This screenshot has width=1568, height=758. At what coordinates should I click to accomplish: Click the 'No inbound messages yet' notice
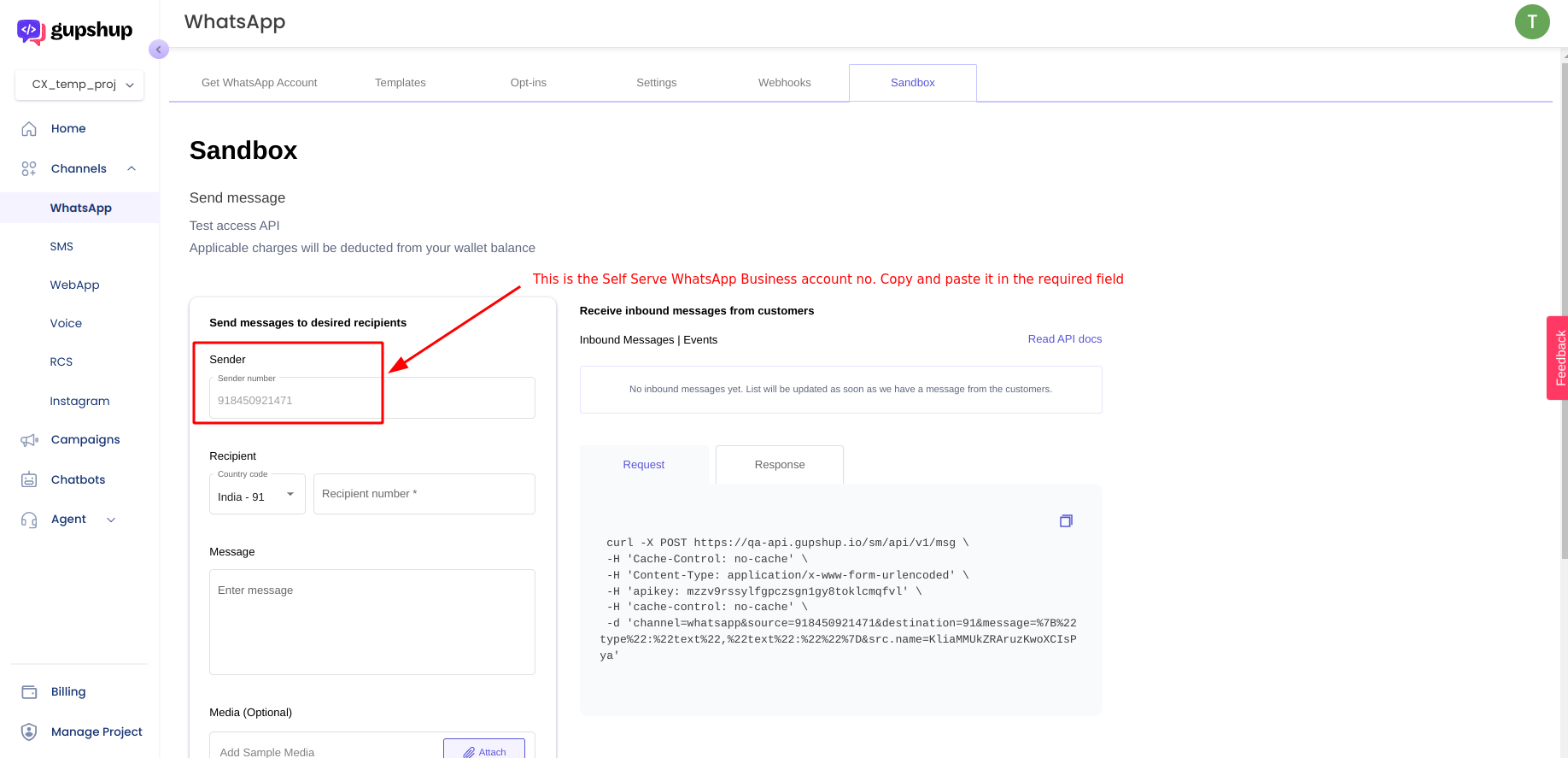coord(840,390)
